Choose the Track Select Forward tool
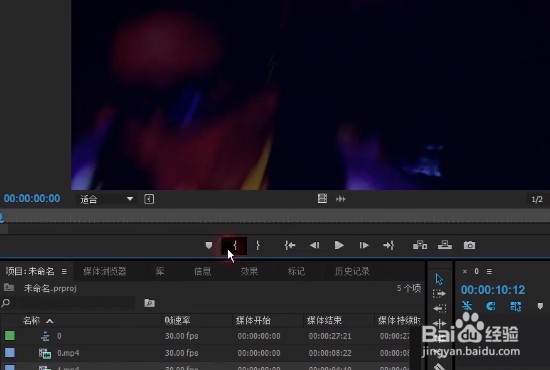 tap(439, 293)
